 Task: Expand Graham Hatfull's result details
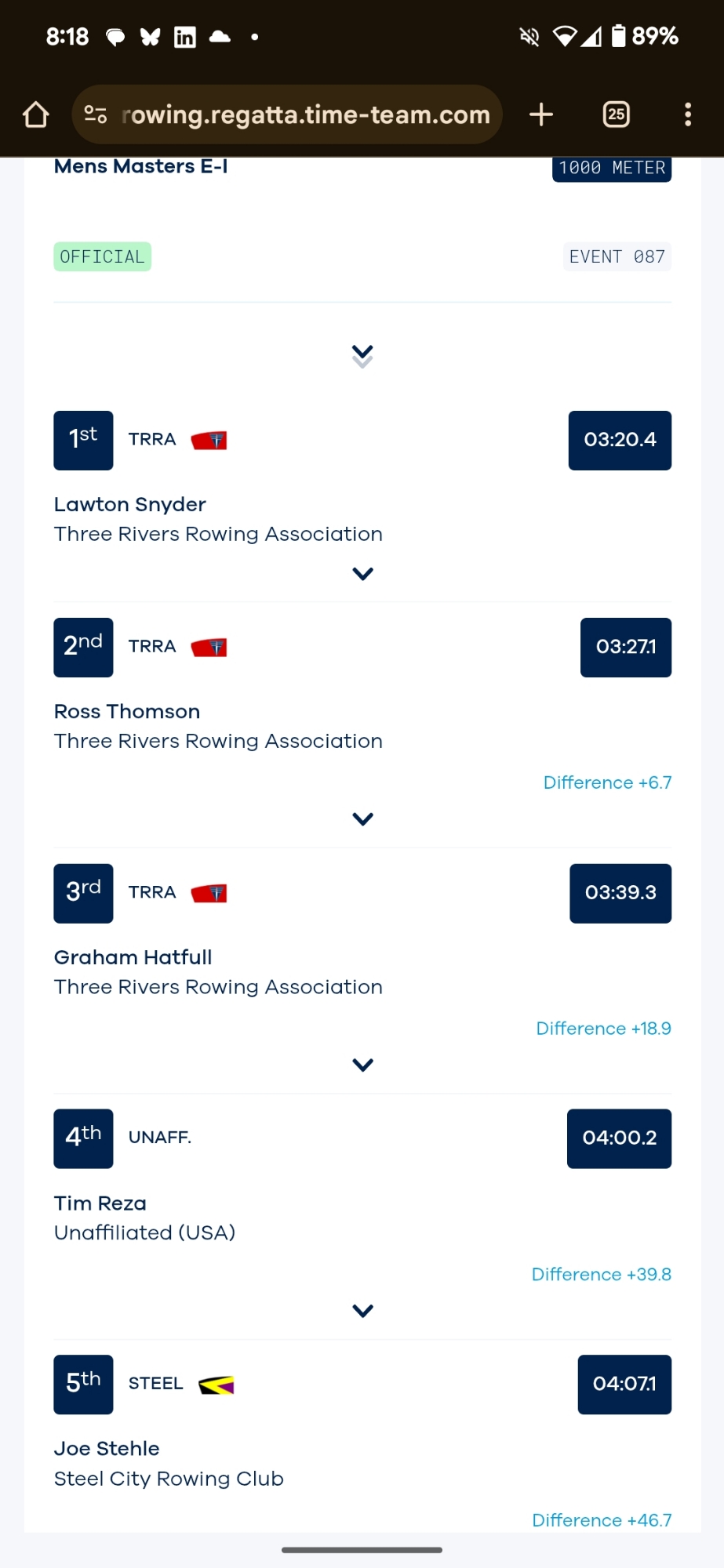[x=362, y=1065]
